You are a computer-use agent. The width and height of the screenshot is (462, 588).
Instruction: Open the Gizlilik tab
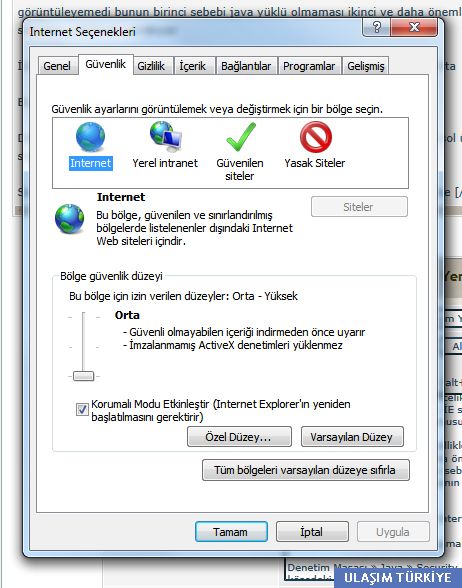pyautogui.click(x=151, y=66)
